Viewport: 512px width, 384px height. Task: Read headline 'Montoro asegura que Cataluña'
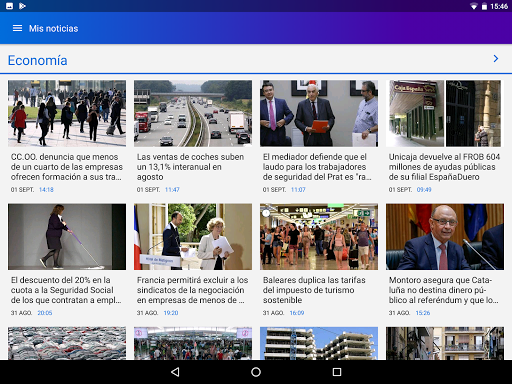[444, 290]
